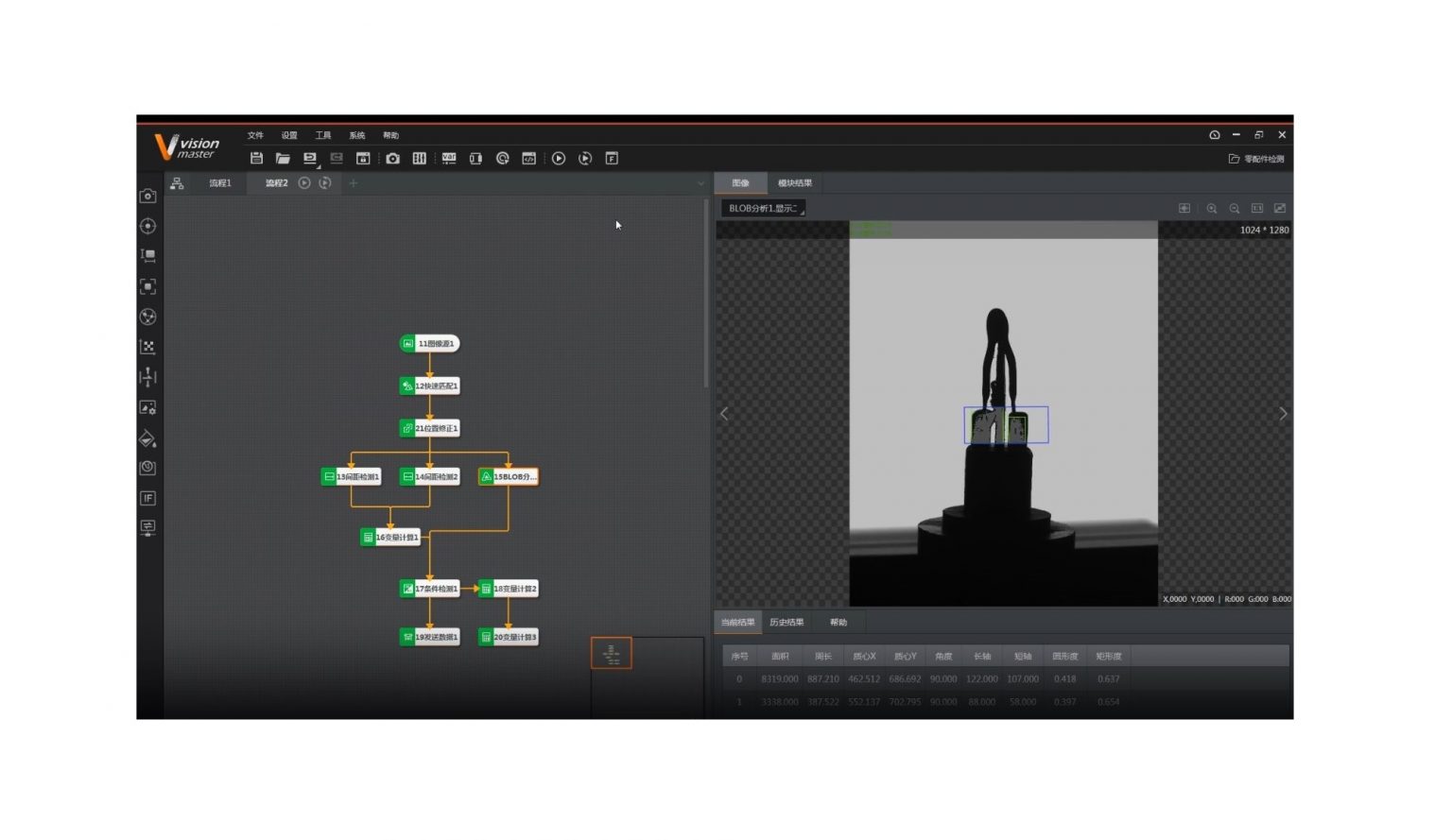Click the left chevron beside the image
The width and height of the screenshot is (1452, 840).
[723, 414]
